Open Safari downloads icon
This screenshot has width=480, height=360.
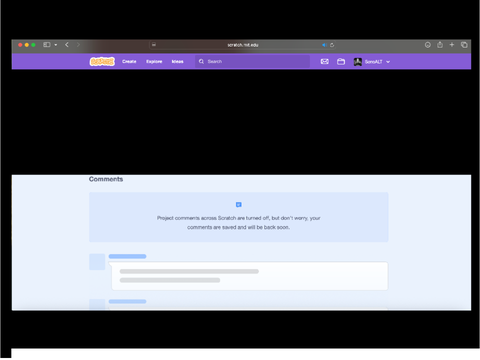pyautogui.click(x=428, y=45)
